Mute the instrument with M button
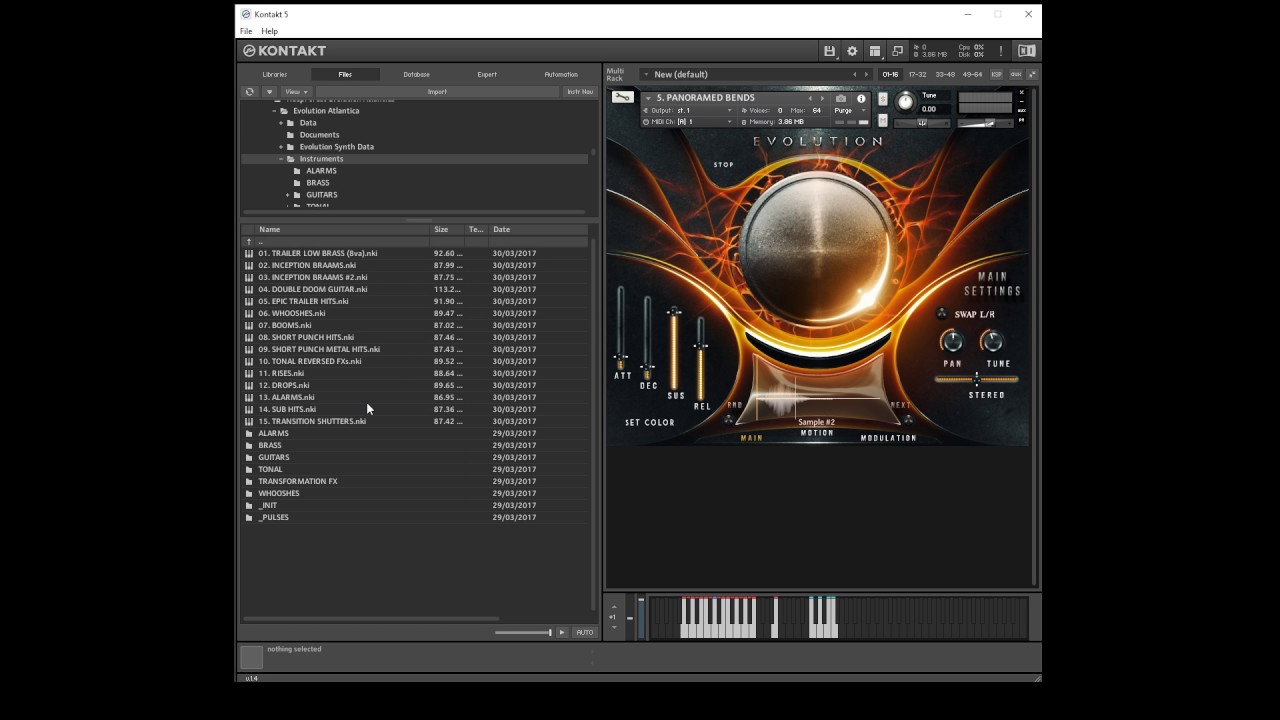This screenshot has width=1280, height=720. click(882, 120)
